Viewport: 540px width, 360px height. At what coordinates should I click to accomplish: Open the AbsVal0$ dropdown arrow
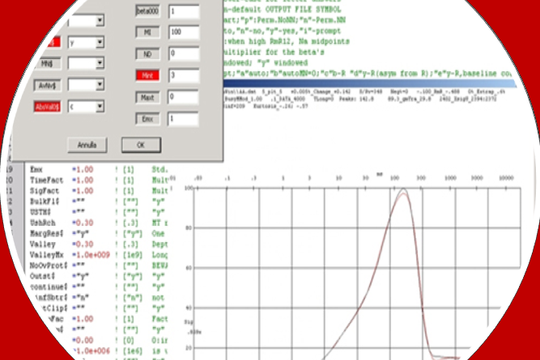pos(100,106)
